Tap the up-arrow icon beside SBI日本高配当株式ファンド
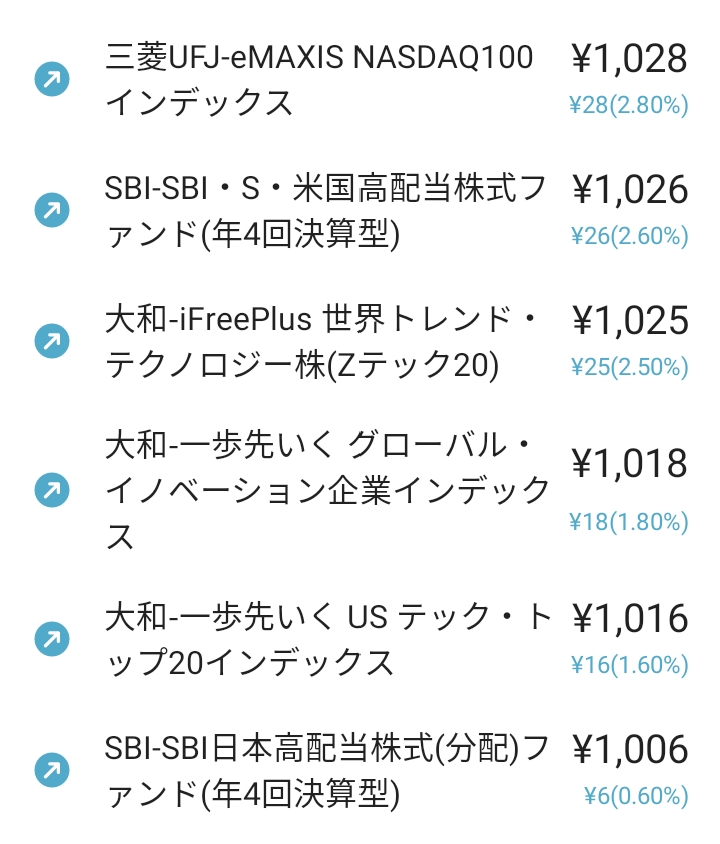Image resolution: width=720 pixels, height=844 pixels. [52, 770]
